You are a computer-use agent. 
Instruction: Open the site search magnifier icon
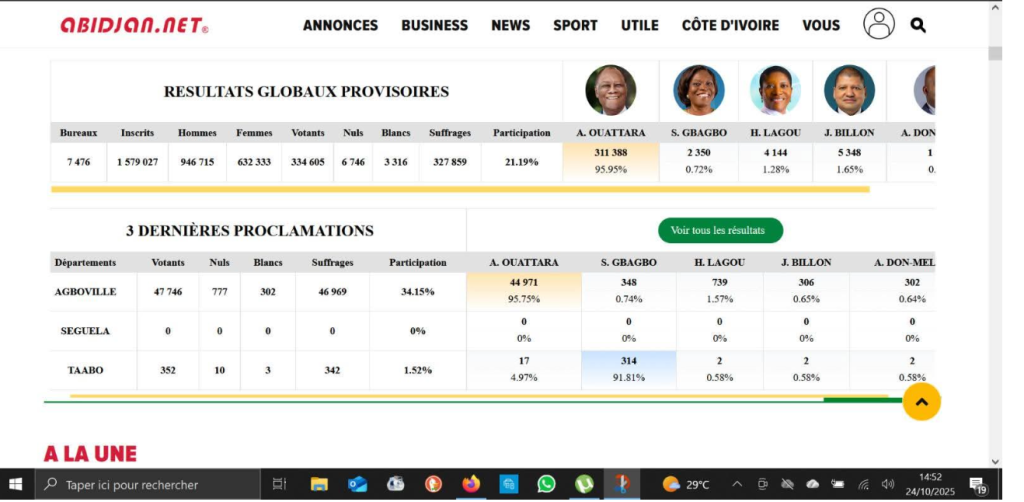click(918, 25)
